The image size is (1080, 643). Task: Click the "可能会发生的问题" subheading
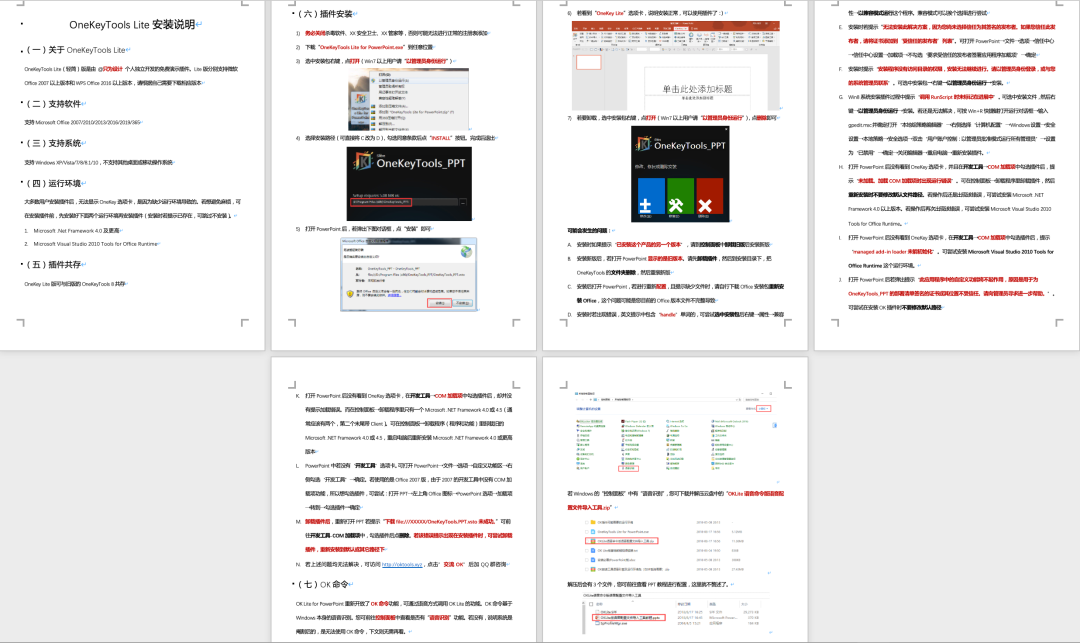(588, 231)
